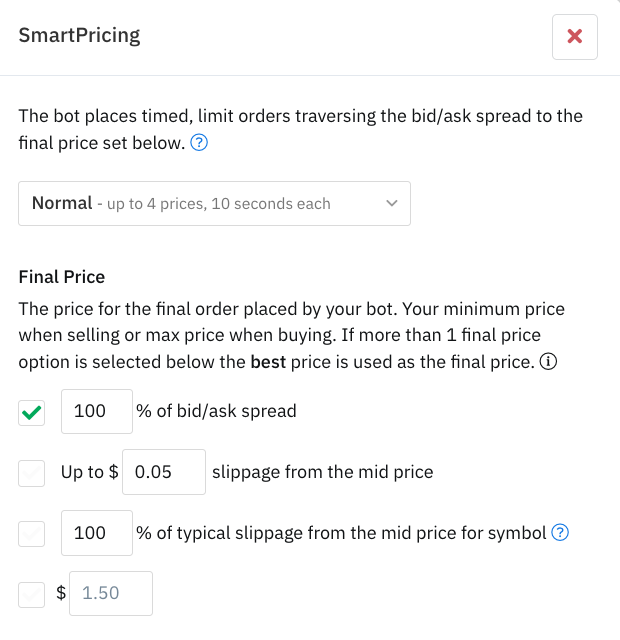
Task: Click the 100 field for bid/ask spread percent
Action: [97, 411]
